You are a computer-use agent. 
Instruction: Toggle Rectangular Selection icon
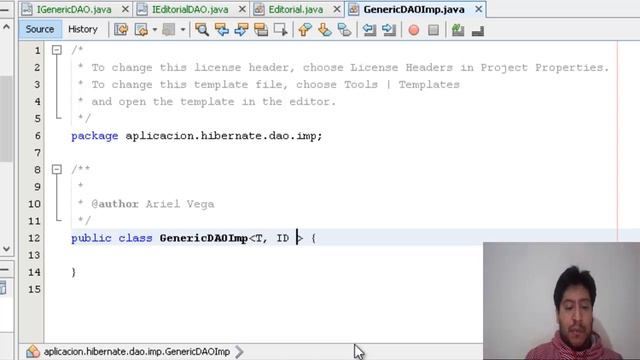click(280, 30)
